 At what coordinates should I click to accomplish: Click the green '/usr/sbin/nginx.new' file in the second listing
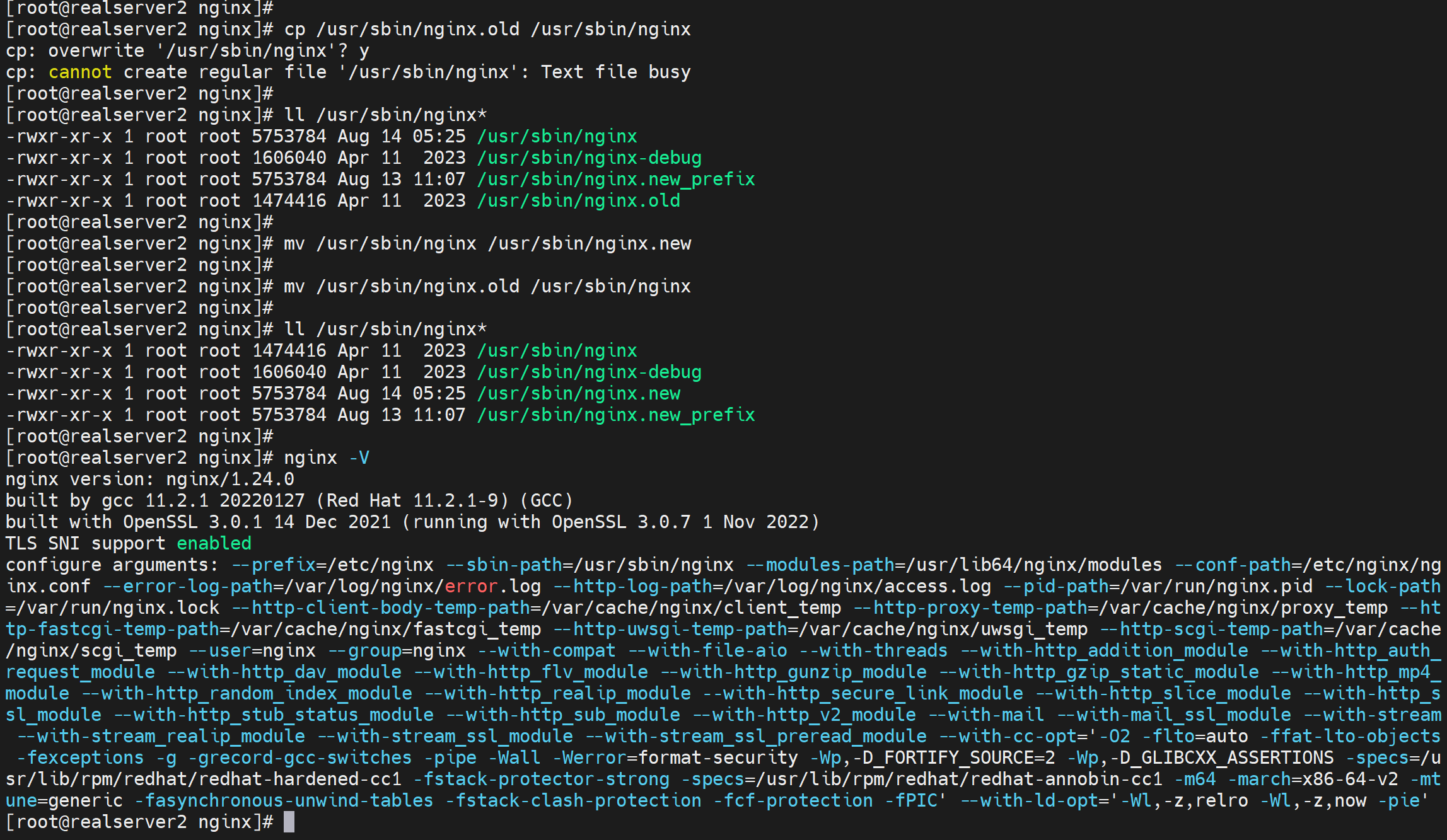578,393
